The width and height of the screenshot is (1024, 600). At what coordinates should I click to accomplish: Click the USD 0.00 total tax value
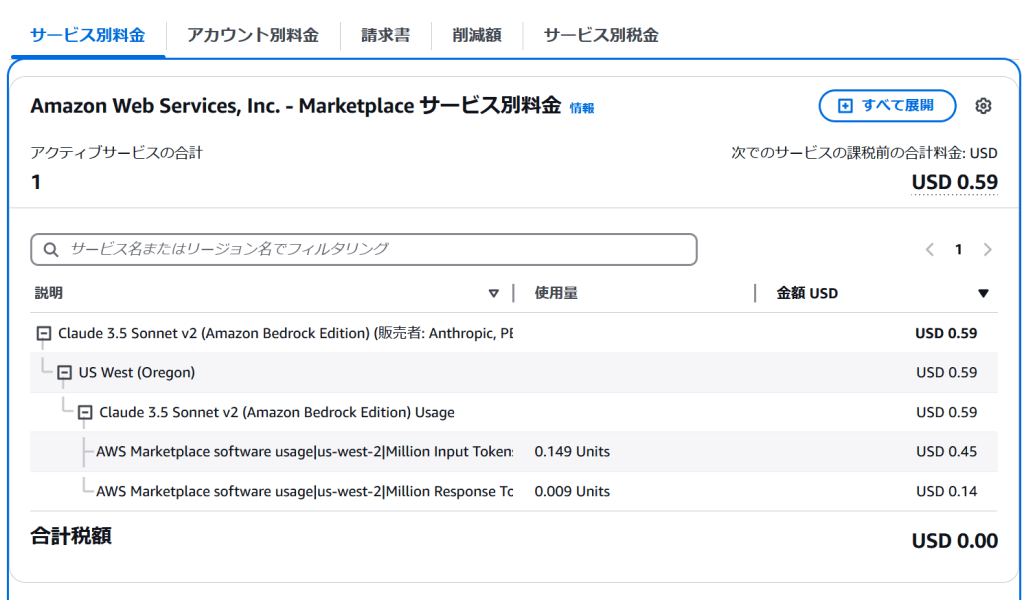[x=955, y=541]
